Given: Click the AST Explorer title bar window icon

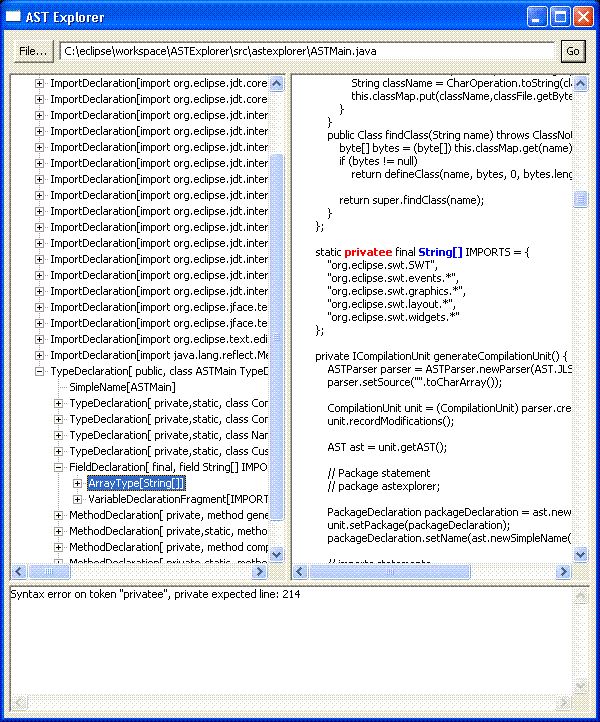Looking at the screenshot, I should pyautogui.click(x=13, y=17).
